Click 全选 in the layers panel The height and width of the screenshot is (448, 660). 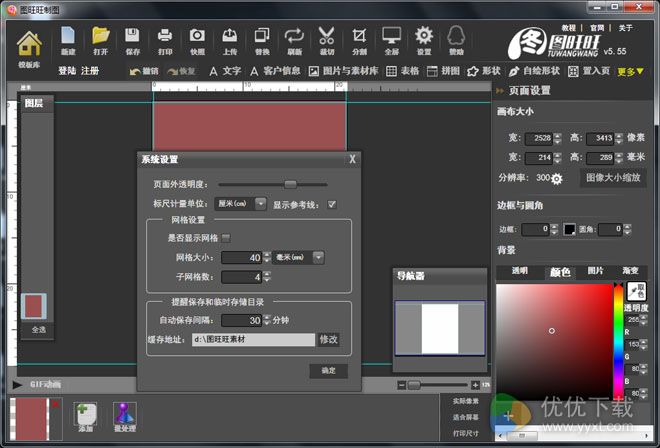(39, 330)
